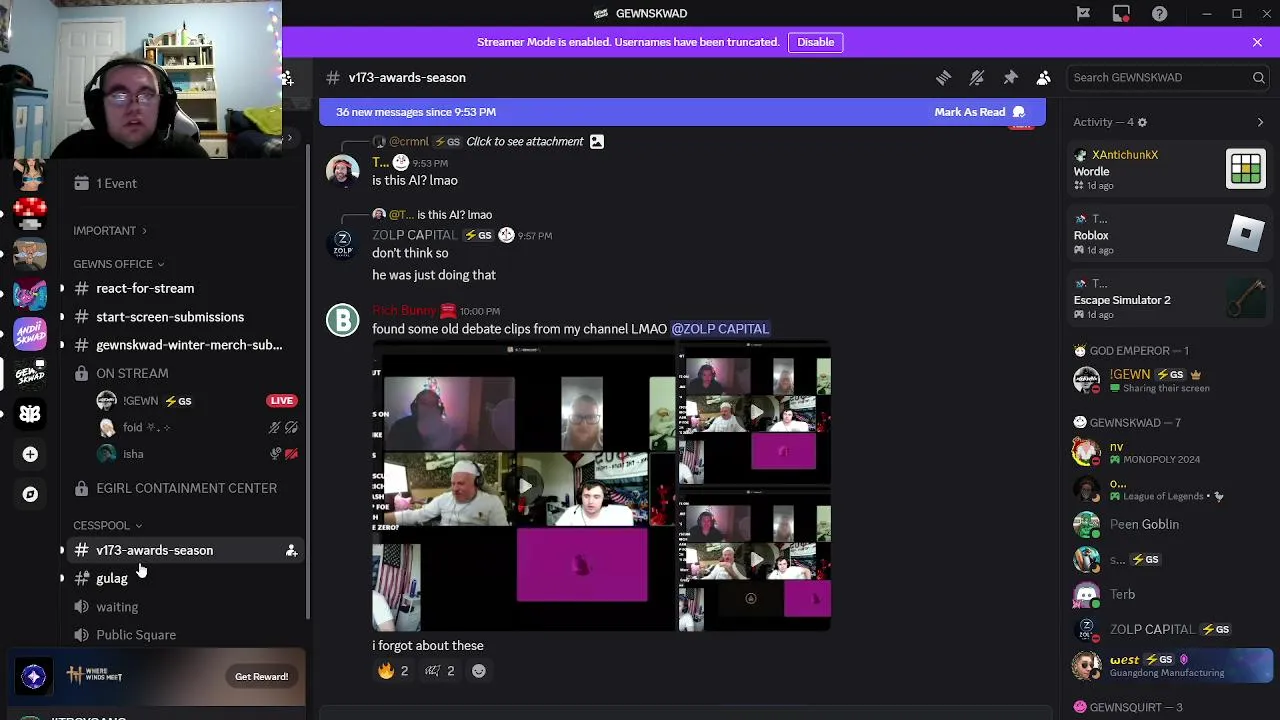Select member nv playing MONOPOLY 2024
This screenshot has width=1280, height=720.
click(x=1170, y=452)
